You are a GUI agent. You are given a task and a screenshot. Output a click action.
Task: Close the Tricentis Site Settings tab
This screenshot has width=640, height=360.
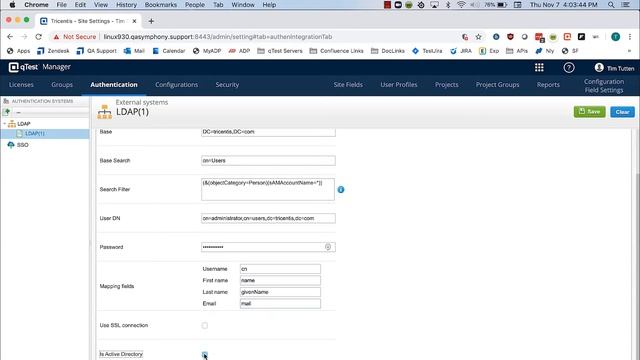[x=134, y=21]
